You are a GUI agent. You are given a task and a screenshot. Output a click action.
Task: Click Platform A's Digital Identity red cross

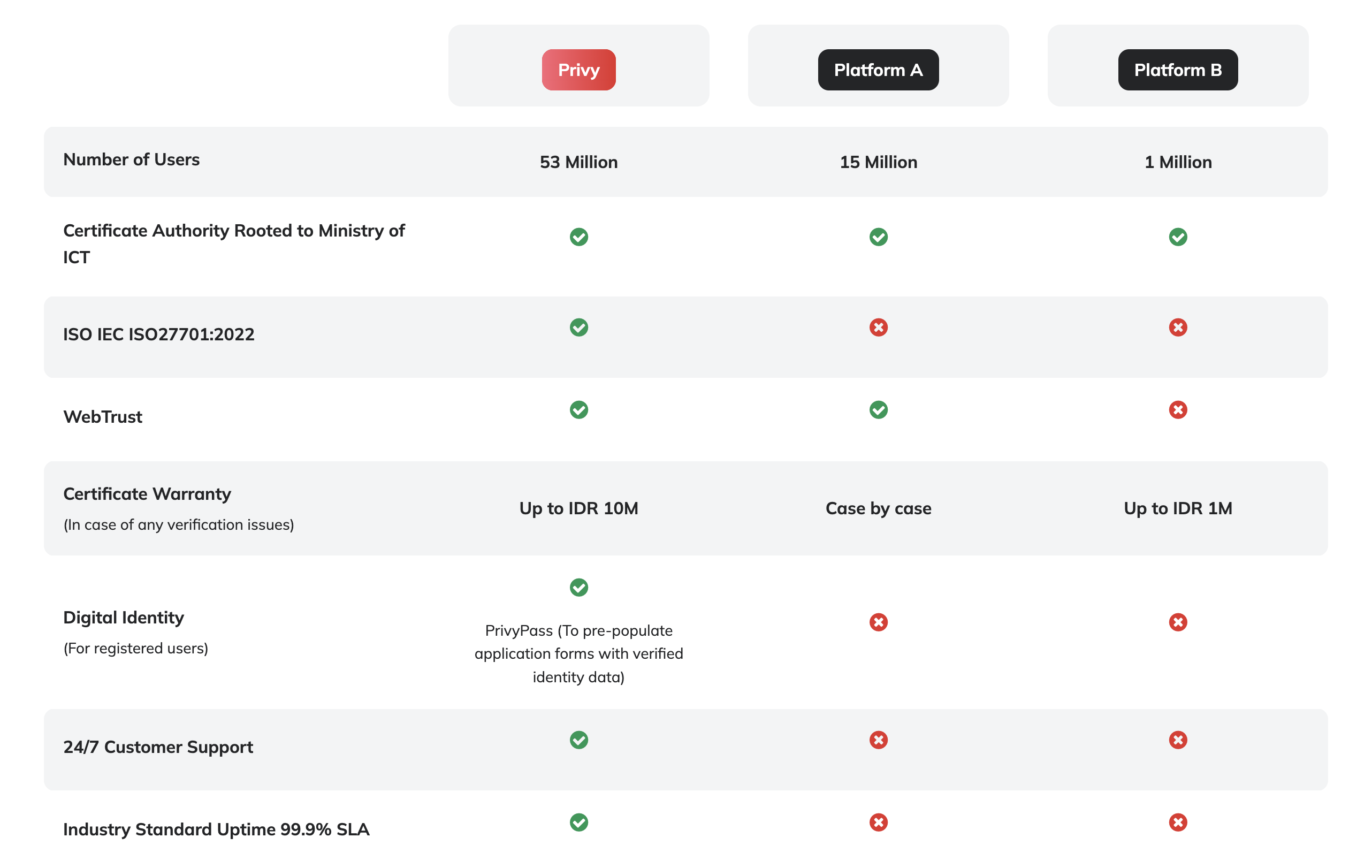[879, 622]
